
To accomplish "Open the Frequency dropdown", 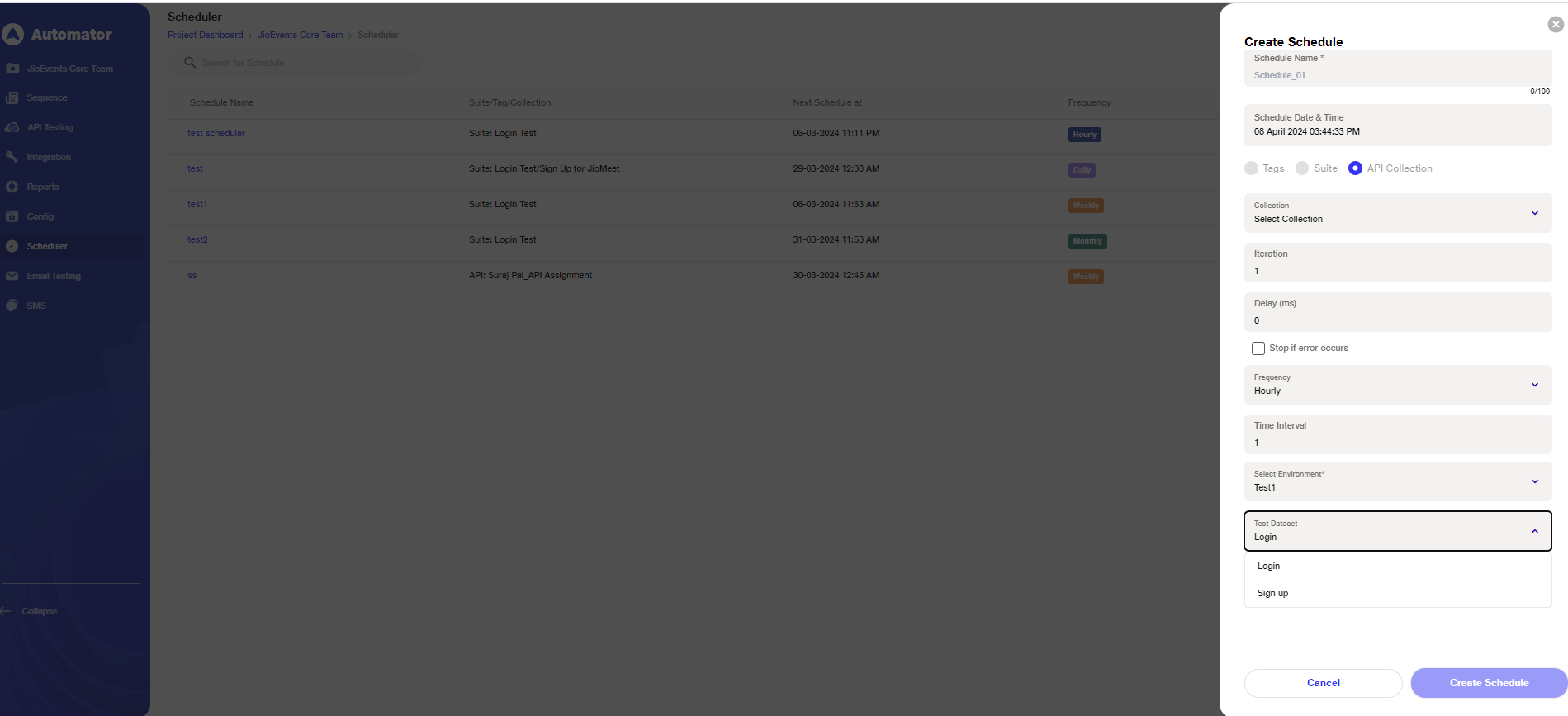I will tap(1398, 385).
